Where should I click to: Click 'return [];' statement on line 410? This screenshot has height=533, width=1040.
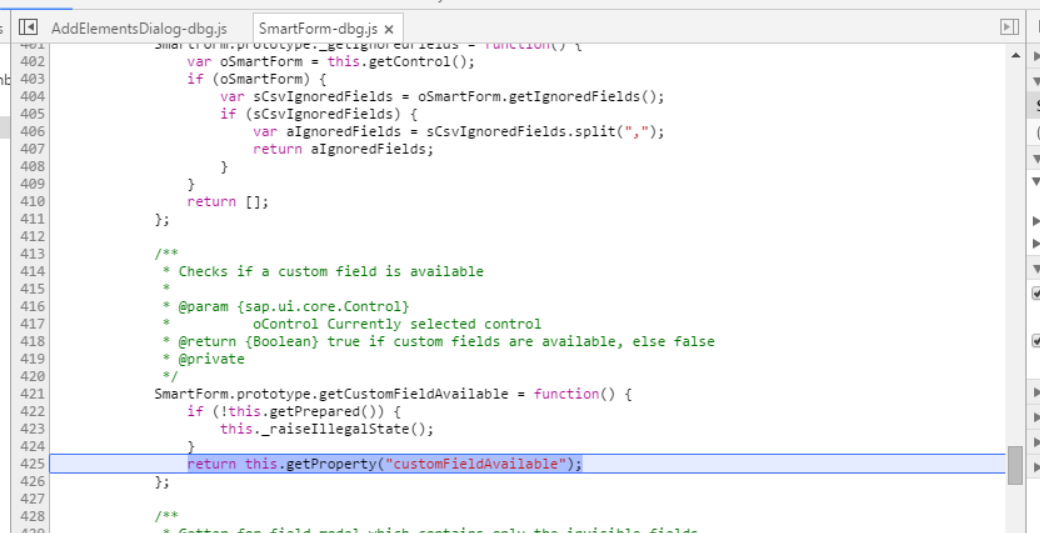point(228,202)
